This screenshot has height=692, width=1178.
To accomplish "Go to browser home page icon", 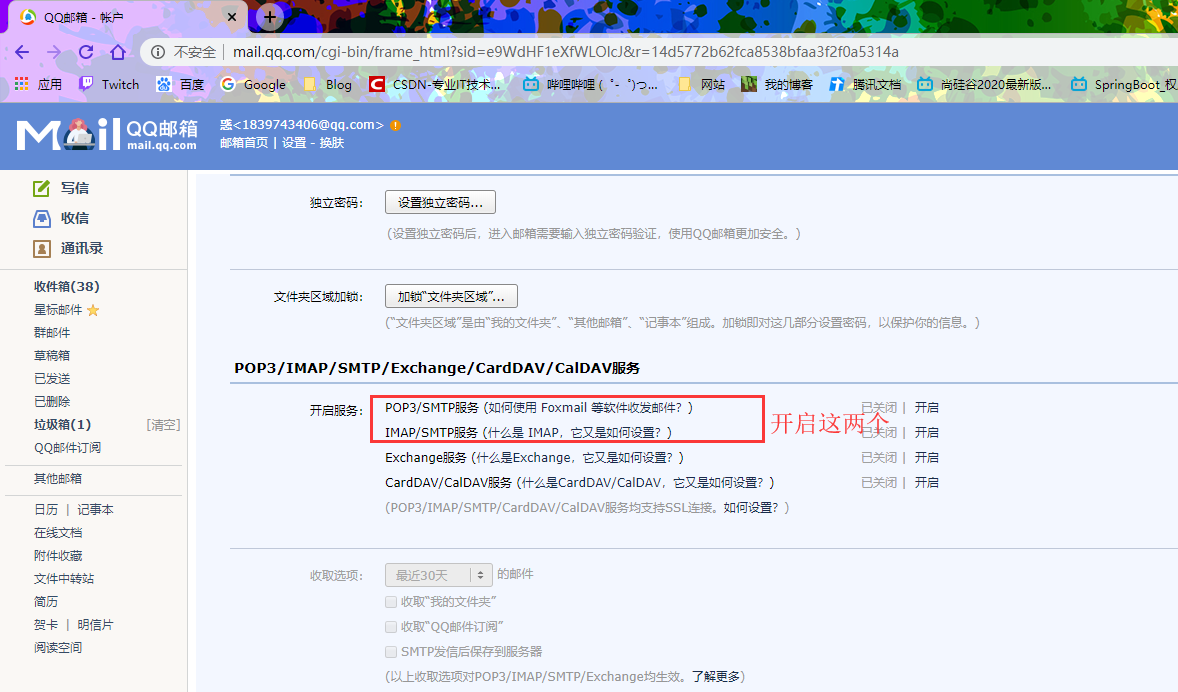I will (118, 52).
